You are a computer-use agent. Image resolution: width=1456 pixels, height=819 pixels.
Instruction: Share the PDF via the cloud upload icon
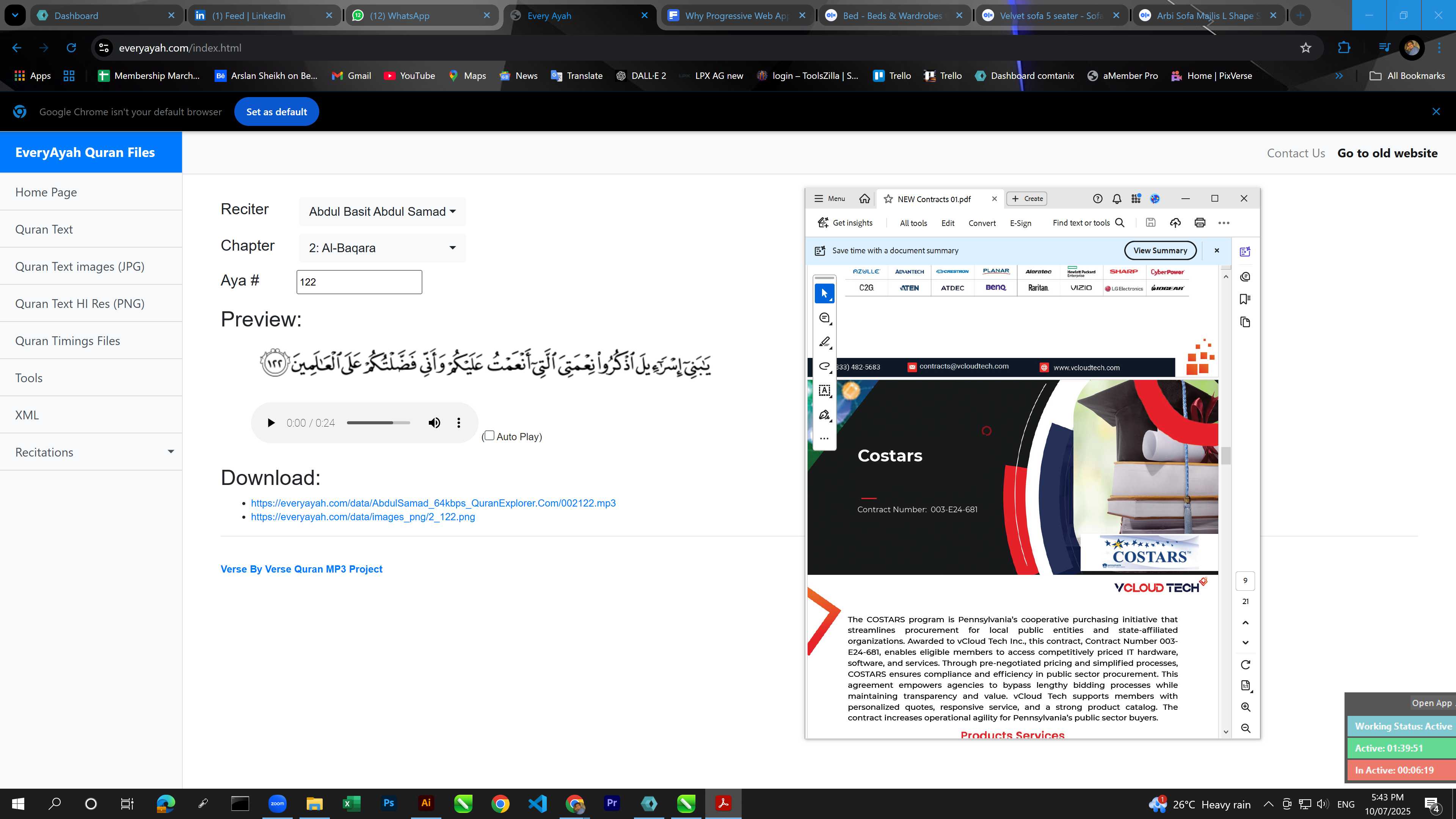pos(1175,223)
